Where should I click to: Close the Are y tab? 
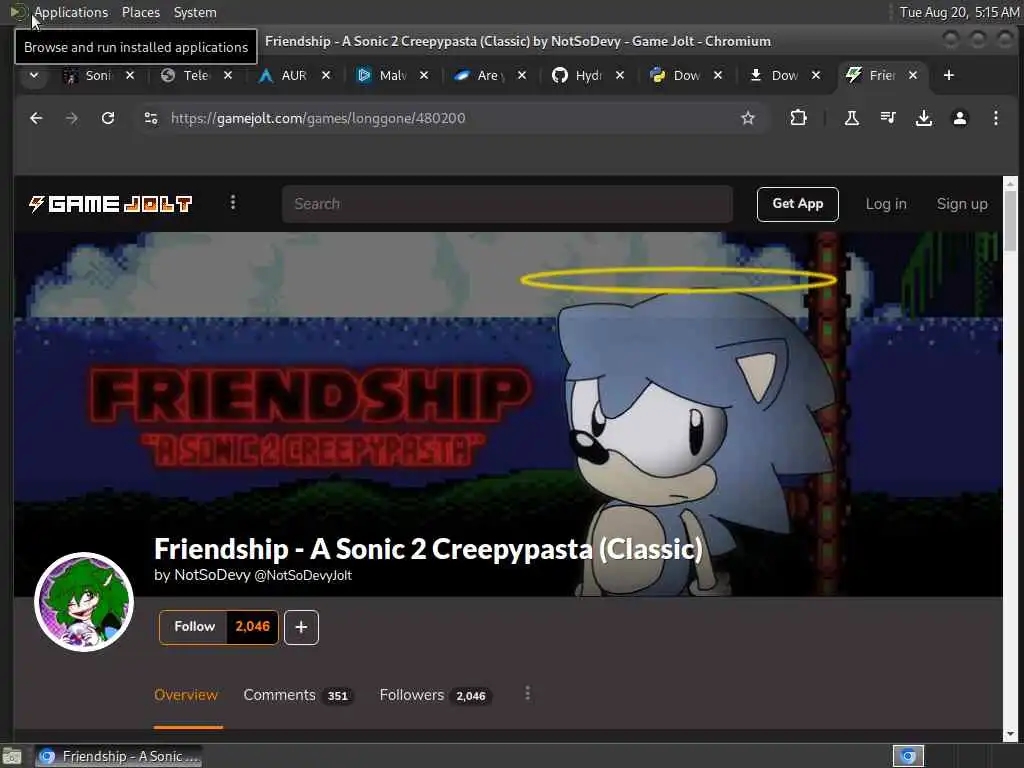[522, 75]
